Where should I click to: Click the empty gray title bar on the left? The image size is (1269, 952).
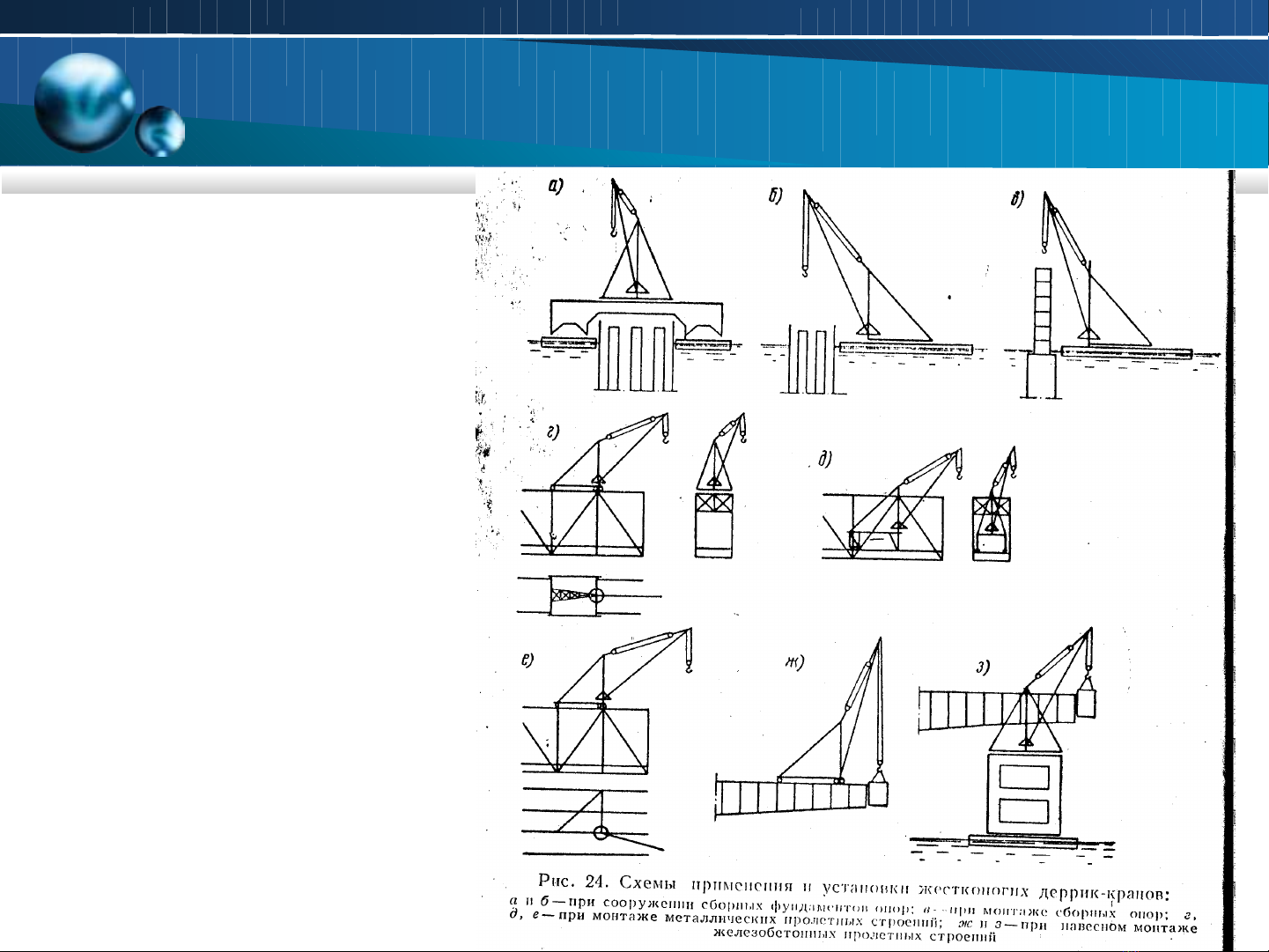pos(238,183)
